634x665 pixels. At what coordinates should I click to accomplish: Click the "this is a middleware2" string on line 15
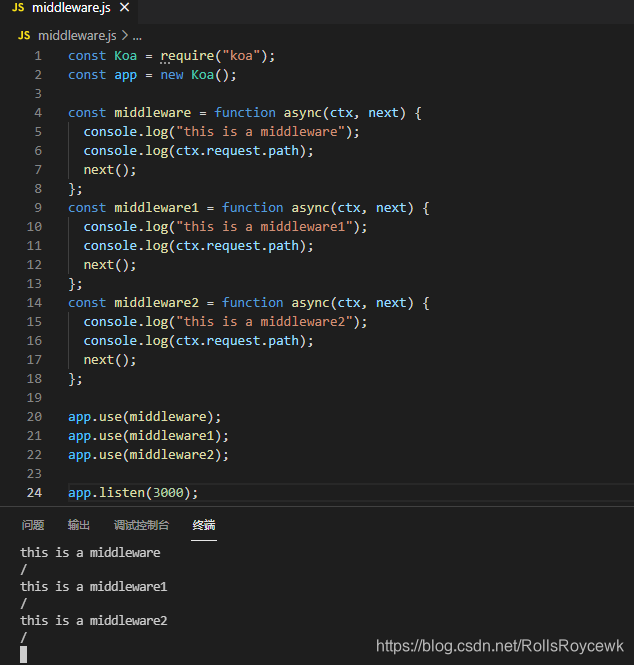(x=264, y=322)
